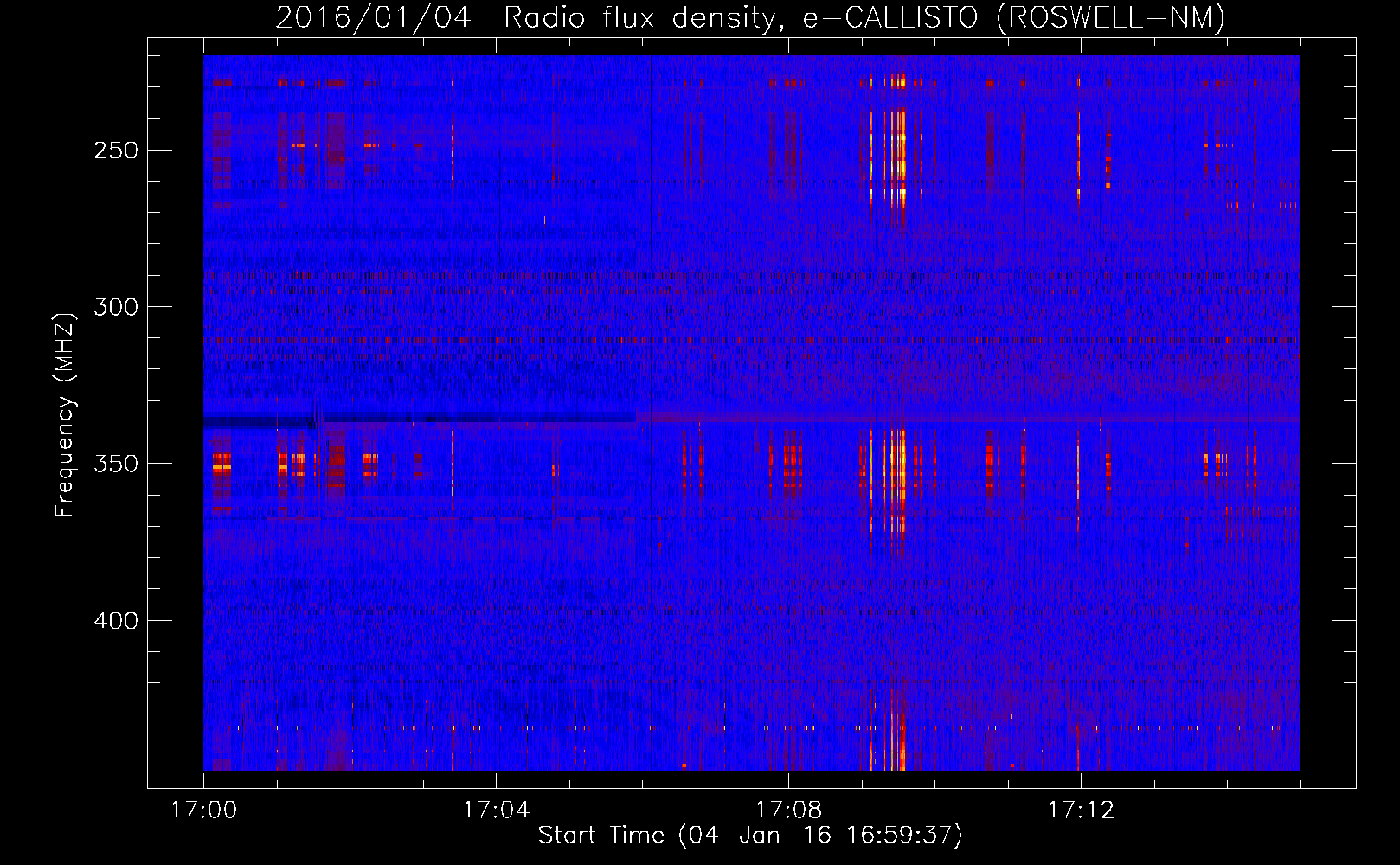Select the 'e-CALLISTO (ROSWELL-NM)' title text
The width and height of the screenshot is (1400, 865).
(1014, 17)
